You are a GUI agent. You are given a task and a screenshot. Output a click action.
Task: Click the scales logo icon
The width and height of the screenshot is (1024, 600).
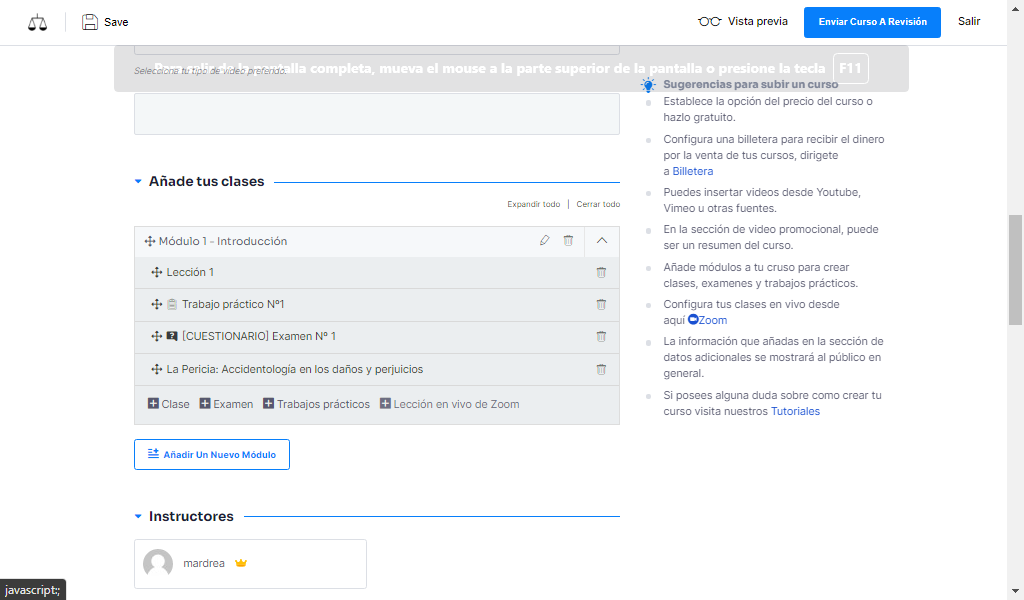[37, 23]
